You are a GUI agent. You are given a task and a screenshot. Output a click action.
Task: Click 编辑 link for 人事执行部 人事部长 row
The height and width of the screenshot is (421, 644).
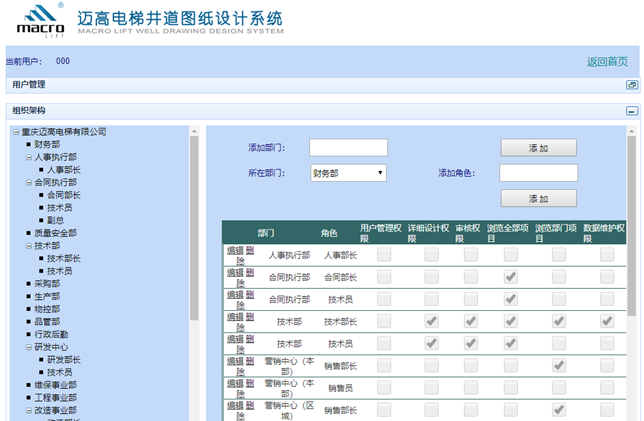point(235,249)
